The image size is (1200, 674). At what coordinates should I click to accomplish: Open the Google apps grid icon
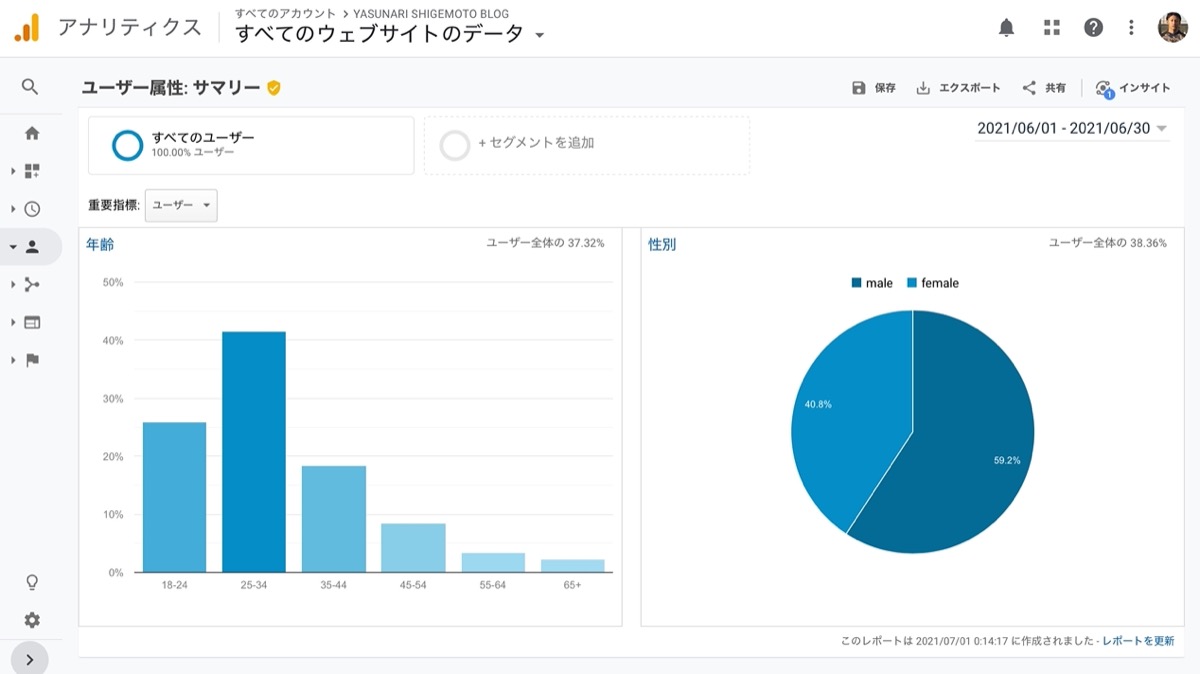[1051, 28]
